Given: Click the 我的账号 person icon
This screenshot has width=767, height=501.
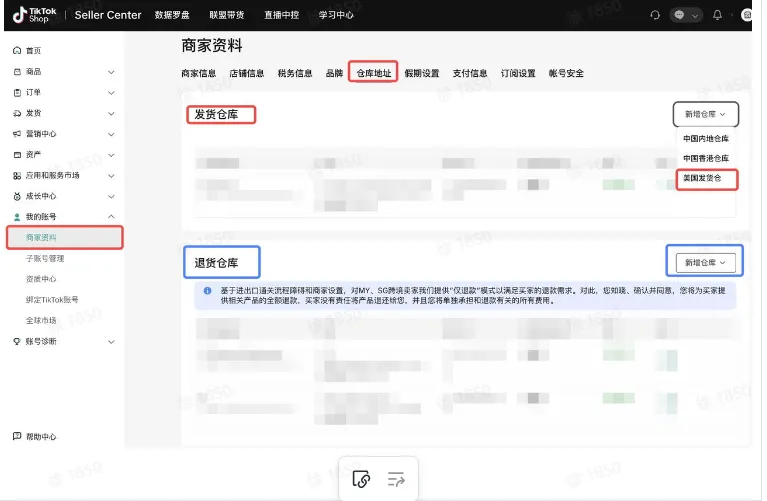Looking at the screenshot, I should point(17,217).
